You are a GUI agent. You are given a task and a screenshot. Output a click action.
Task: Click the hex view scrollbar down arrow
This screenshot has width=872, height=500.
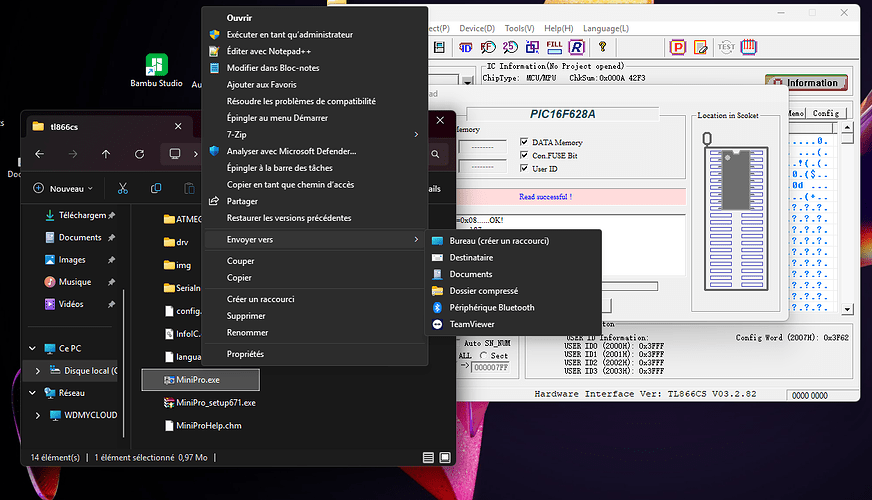[x=847, y=309]
